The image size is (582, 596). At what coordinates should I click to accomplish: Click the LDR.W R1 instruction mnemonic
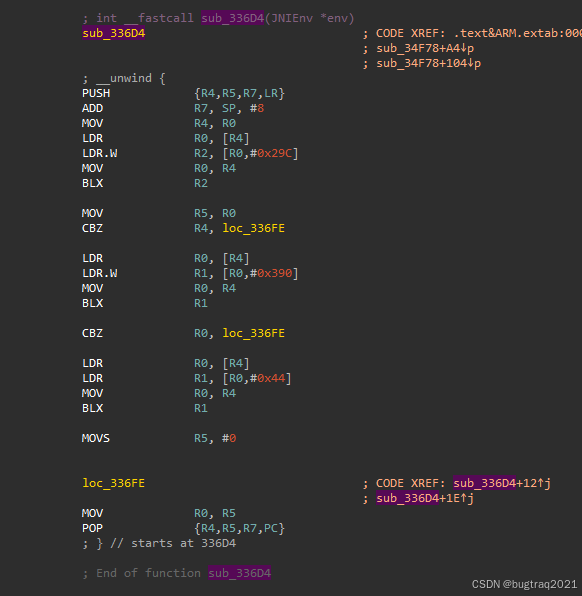100,273
